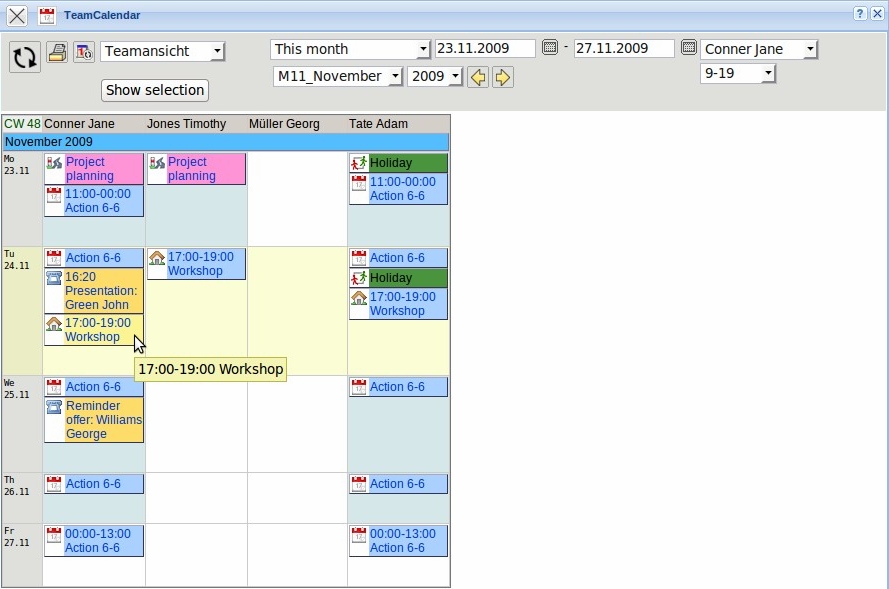Open the Teamansicht view dropdown

click(x=163, y=51)
